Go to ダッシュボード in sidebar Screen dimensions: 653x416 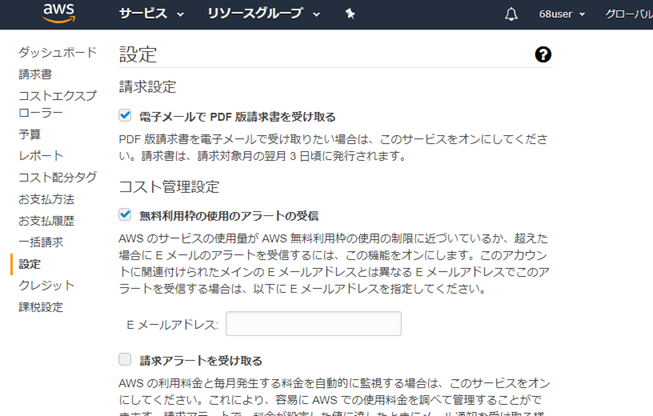pos(57,52)
